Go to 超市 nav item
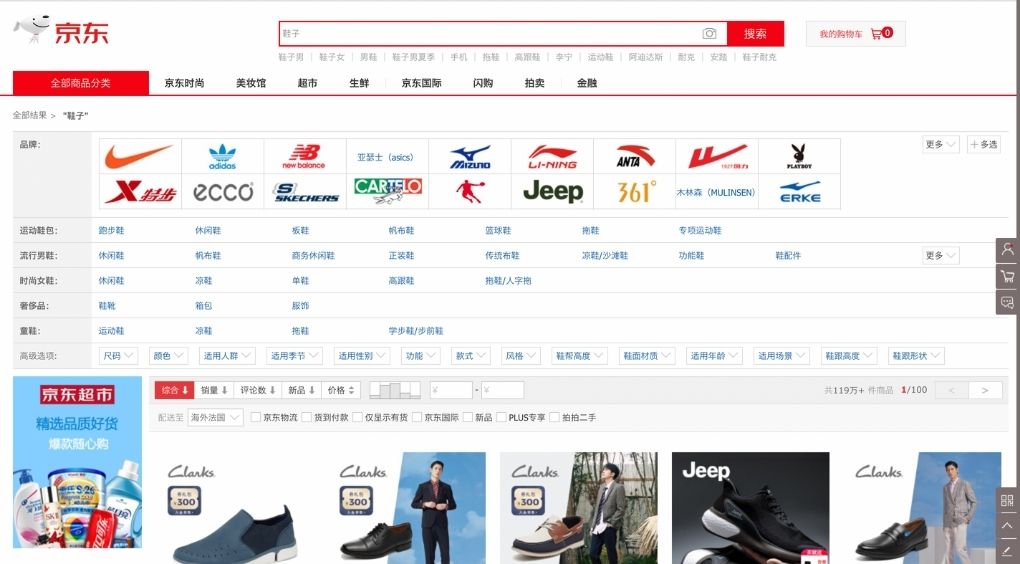This screenshot has height=564, width=1020. pyautogui.click(x=307, y=83)
